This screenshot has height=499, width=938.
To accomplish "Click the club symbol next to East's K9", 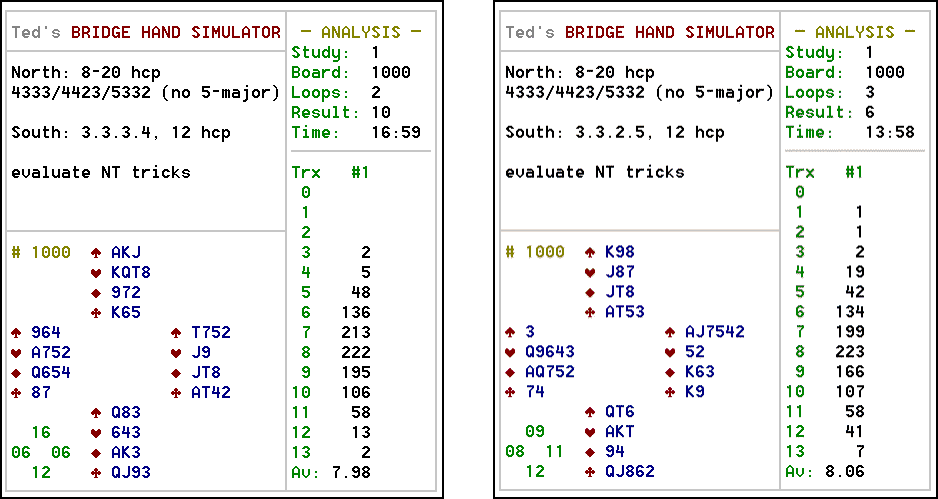I will point(670,392).
